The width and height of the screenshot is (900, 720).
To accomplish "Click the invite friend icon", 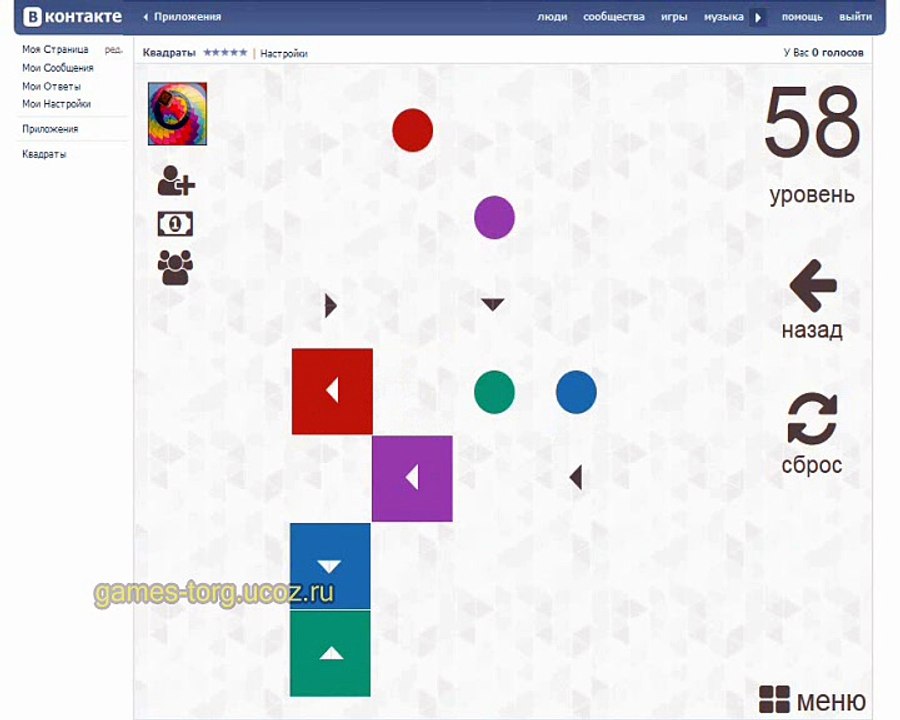I will (176, 181).
